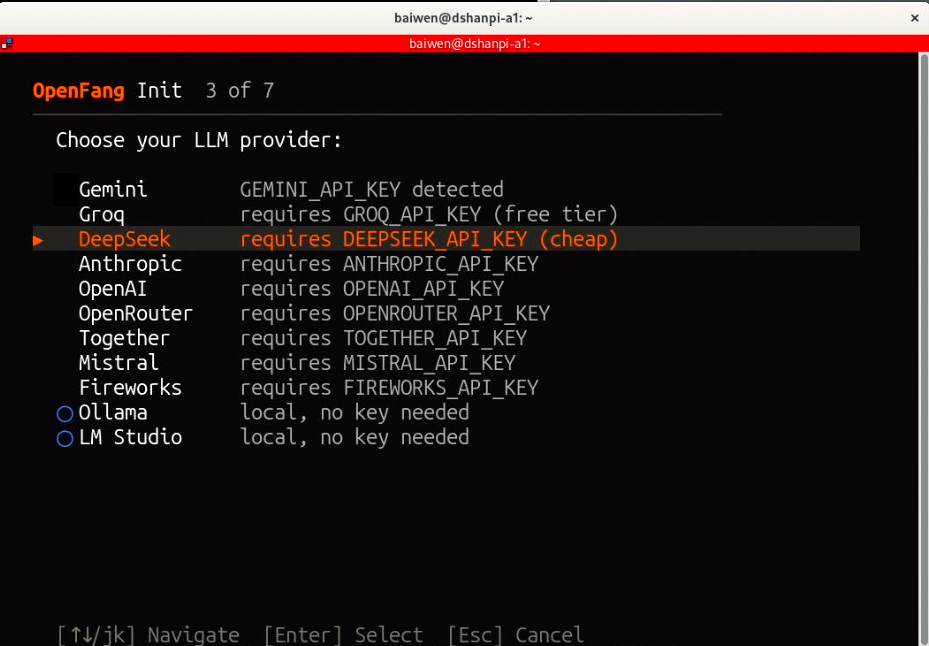929x646 pixels.
Task: Click the terminal icon on the red bar
Action: click(x=7, y=43)
